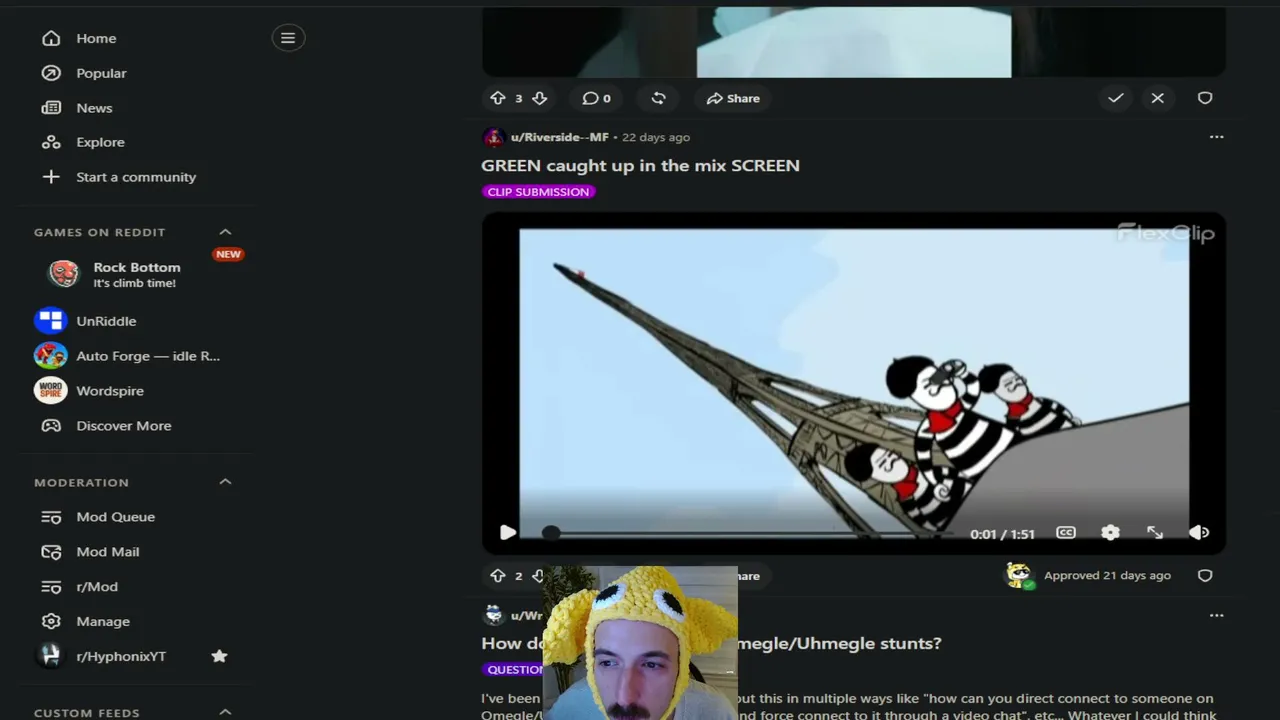The image size is (1280, 720).
Task: Downvote the post with 3 points
Action: [539, 98]
